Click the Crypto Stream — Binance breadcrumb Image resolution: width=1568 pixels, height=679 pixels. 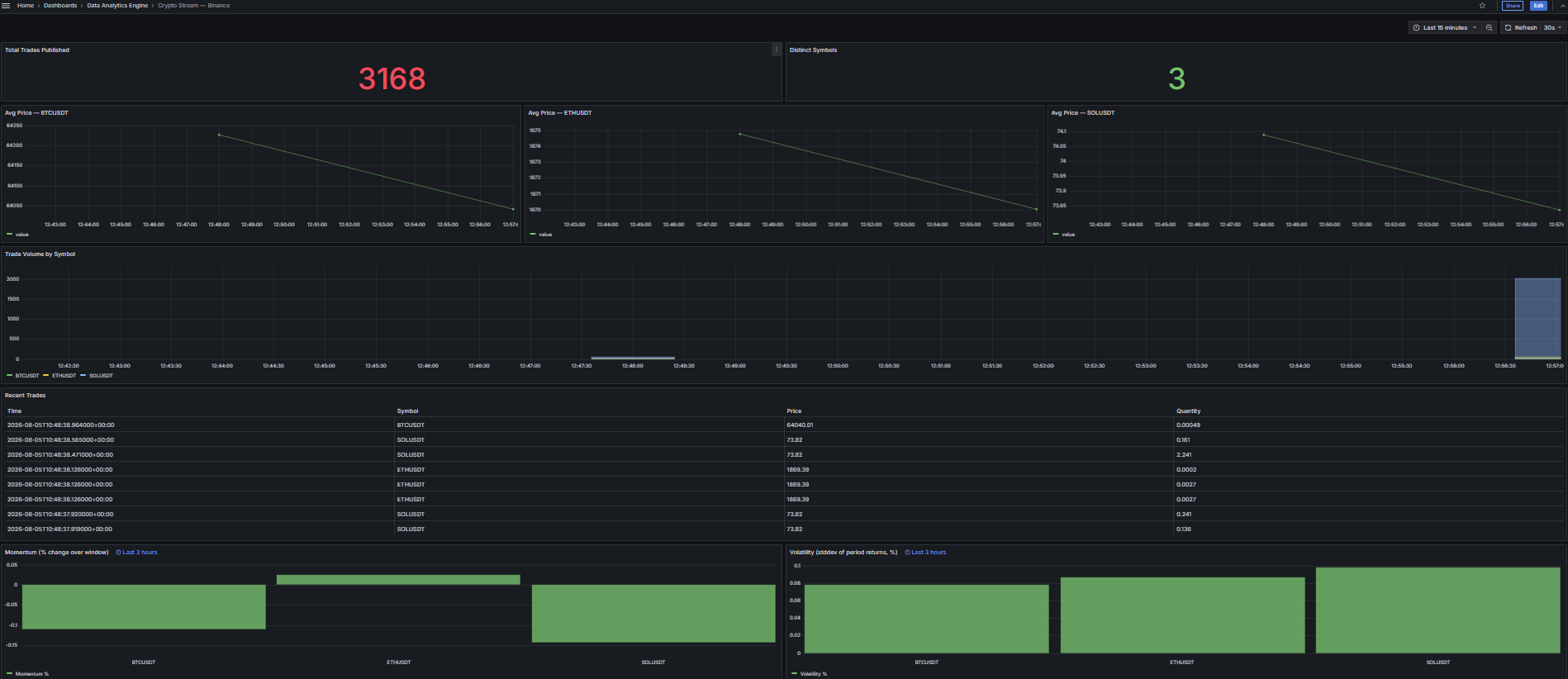(x=194, y=6)
